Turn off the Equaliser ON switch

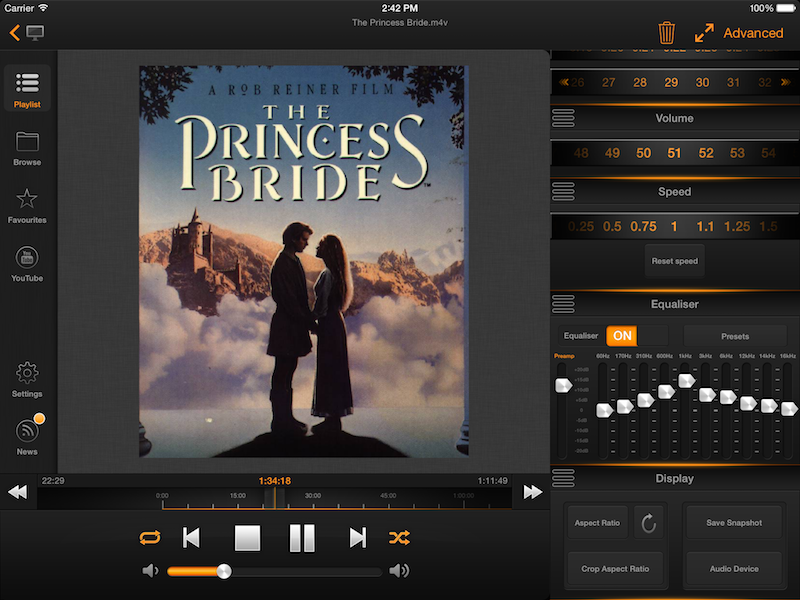pyautogui.click(x=622, y=336)
